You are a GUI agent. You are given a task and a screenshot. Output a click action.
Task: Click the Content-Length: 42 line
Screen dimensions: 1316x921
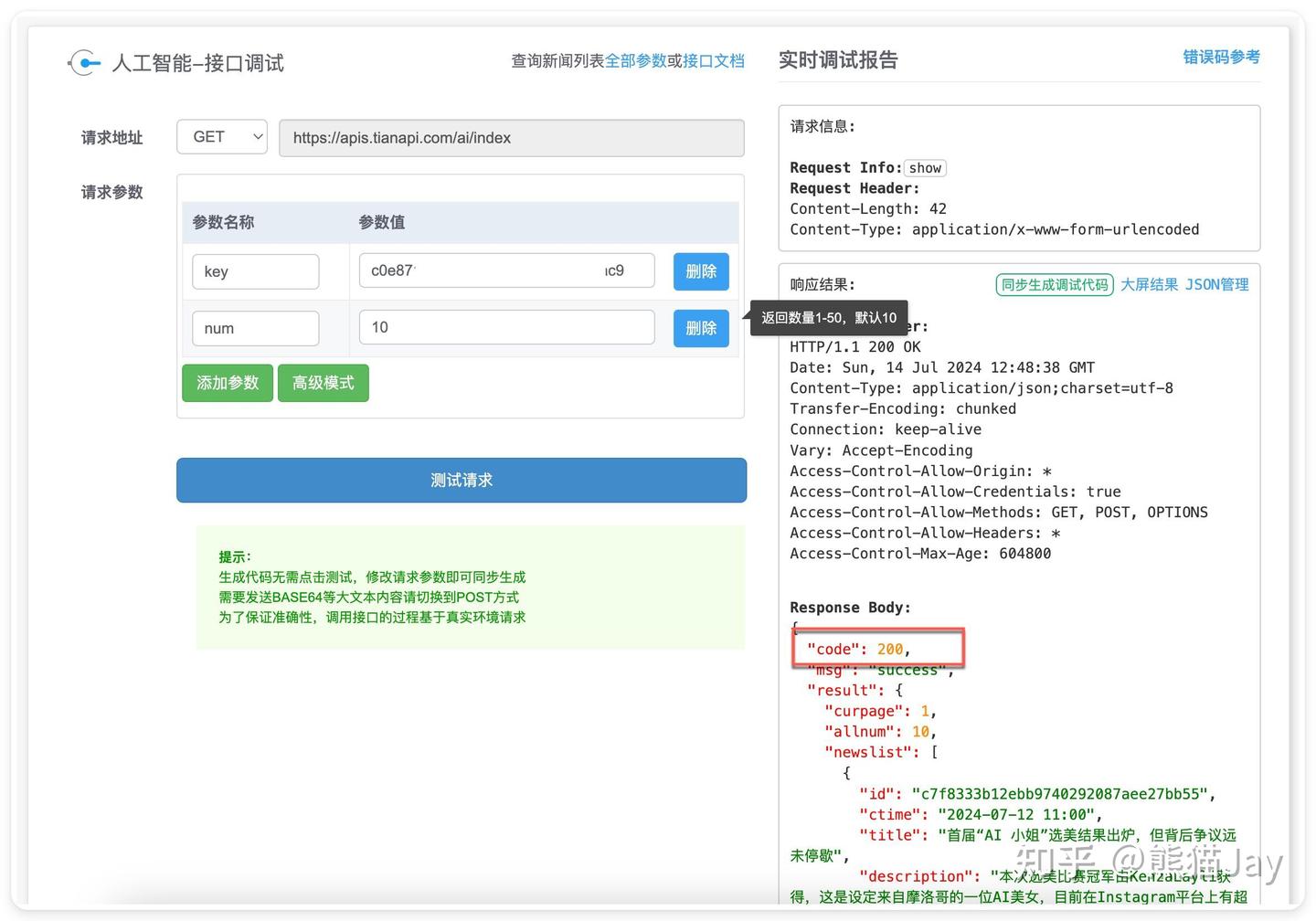click(868, 209)
